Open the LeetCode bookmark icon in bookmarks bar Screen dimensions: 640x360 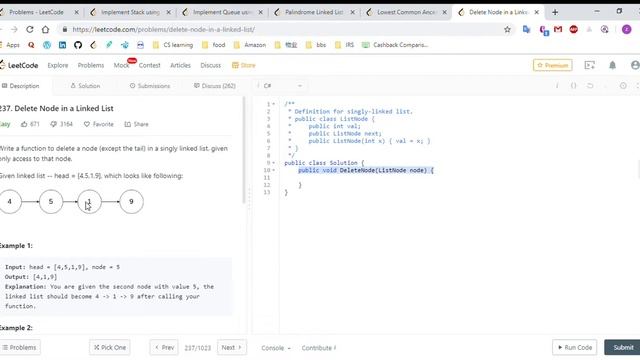pyautogui.click(x=93, y=45)
